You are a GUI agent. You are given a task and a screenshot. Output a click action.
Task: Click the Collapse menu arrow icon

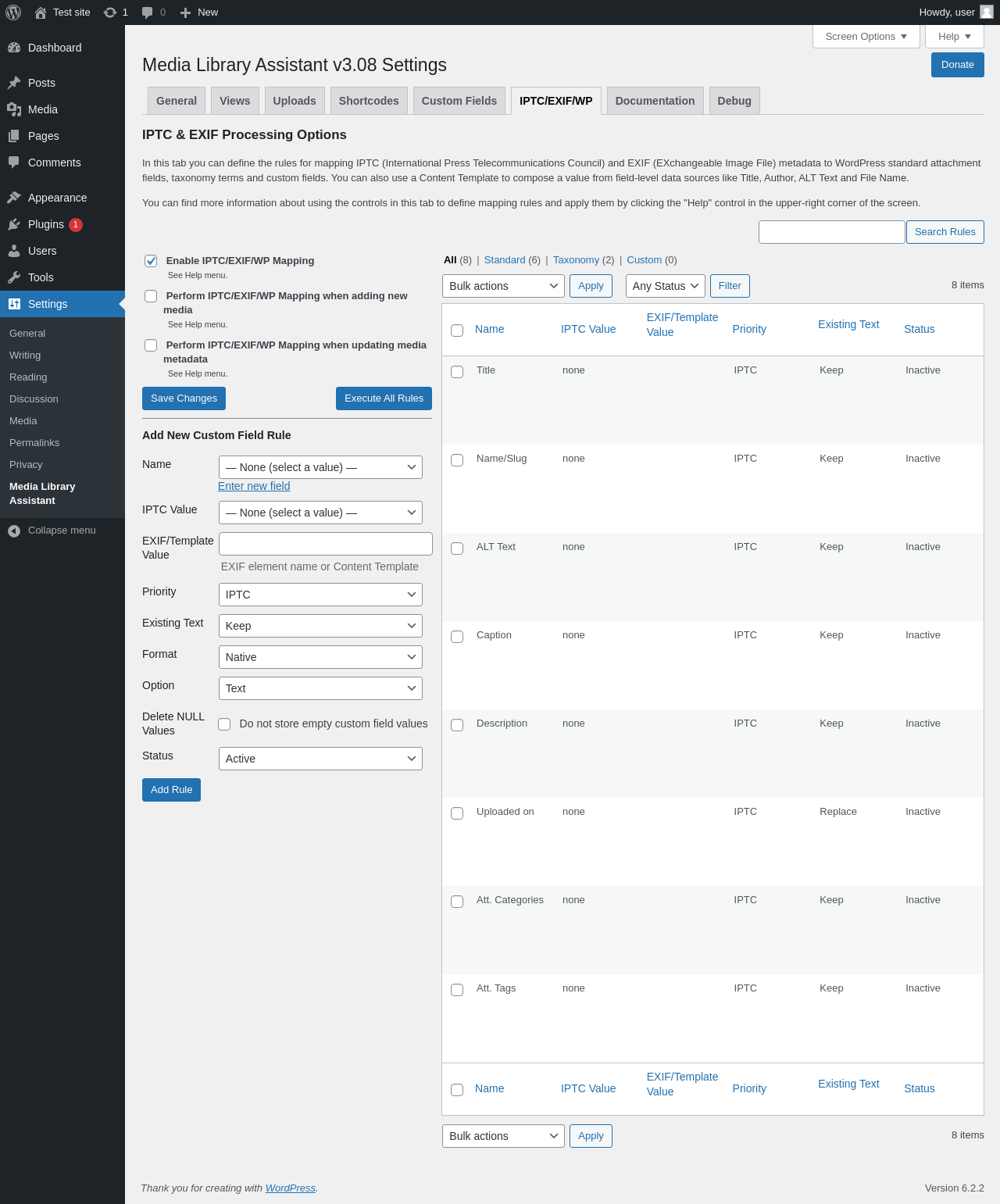point(14,531)
